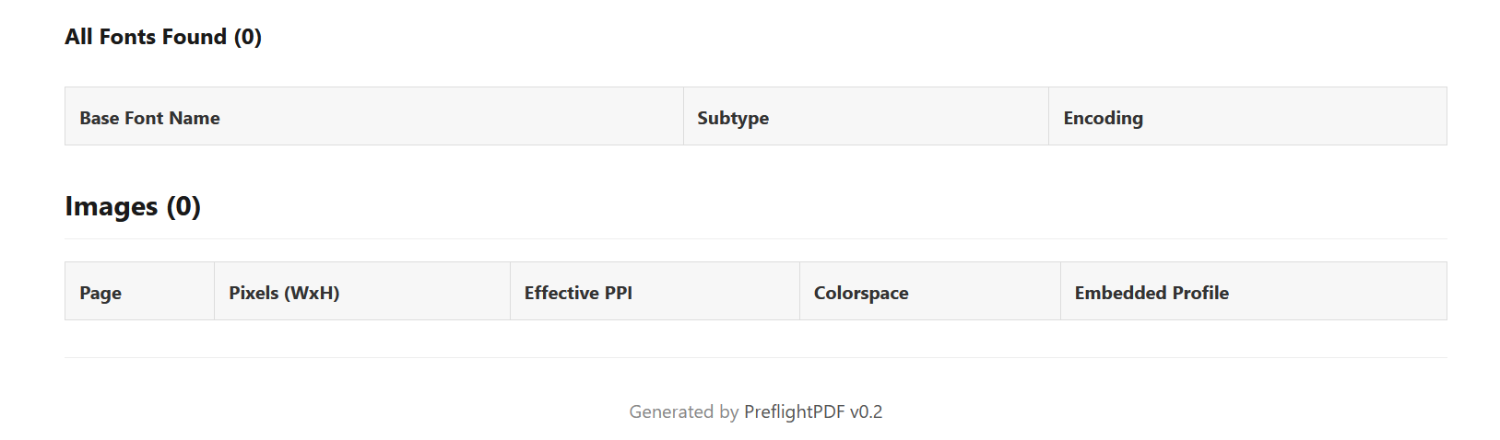This screenshot has height=440, width=1500.
Task: Select the Subtype column header
Action: click(x=733, y=118)
